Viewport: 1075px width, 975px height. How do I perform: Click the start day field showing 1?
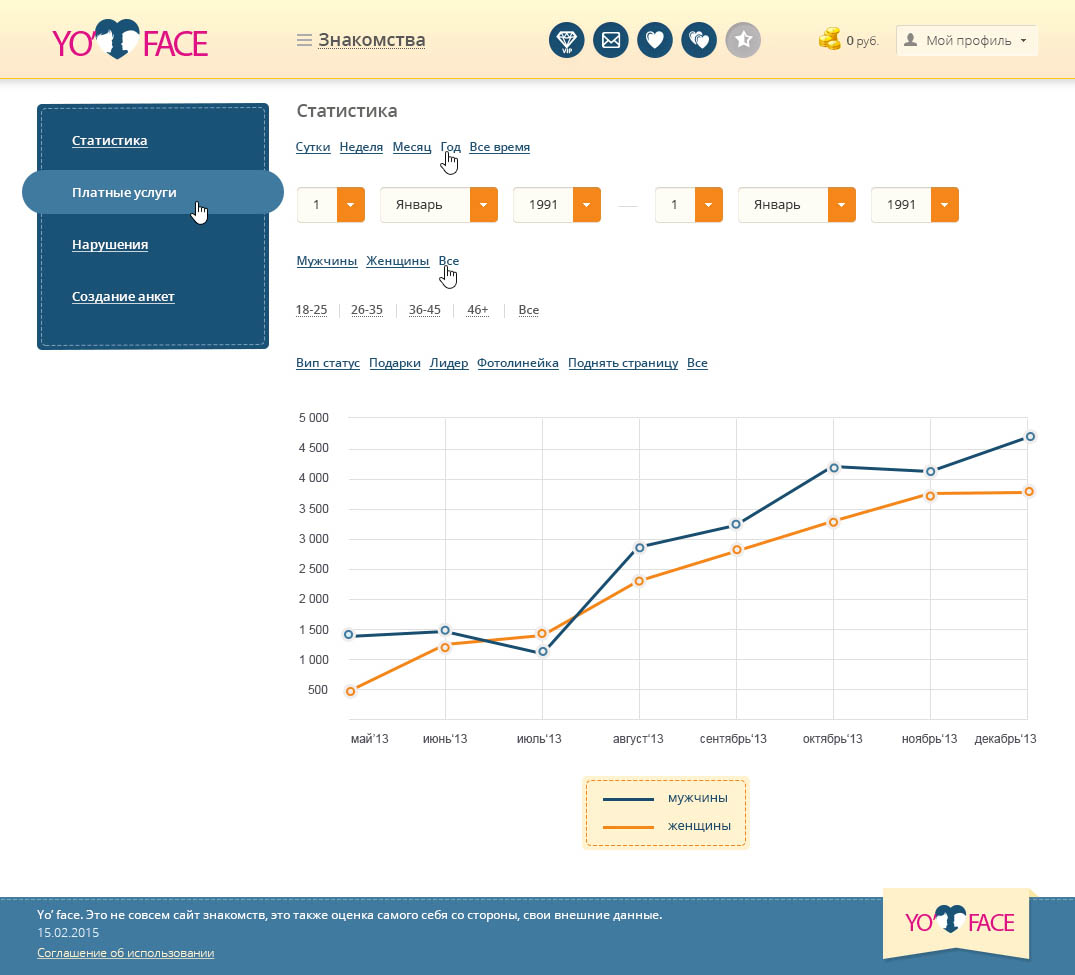click(317, 204)
